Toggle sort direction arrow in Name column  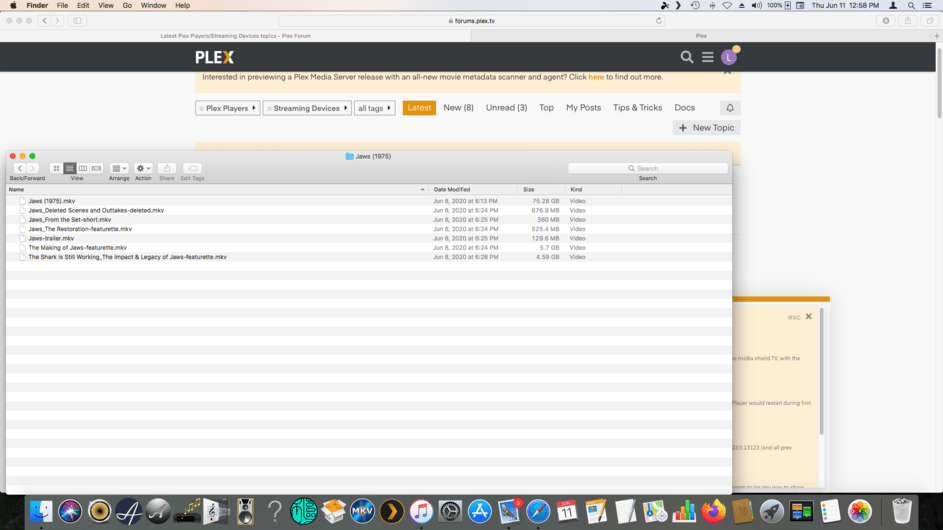click(422, 190)
